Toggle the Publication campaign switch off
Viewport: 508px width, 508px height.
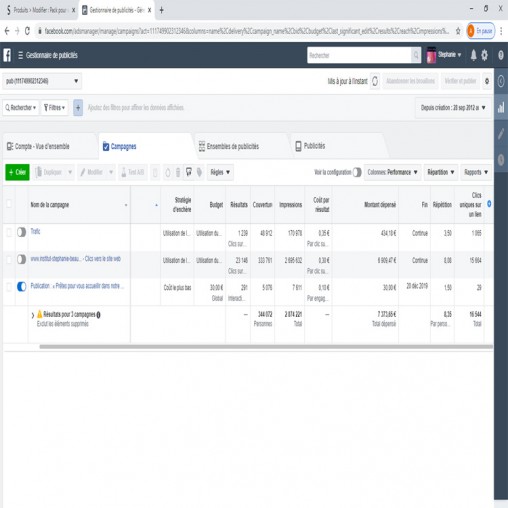coord(22,286)
